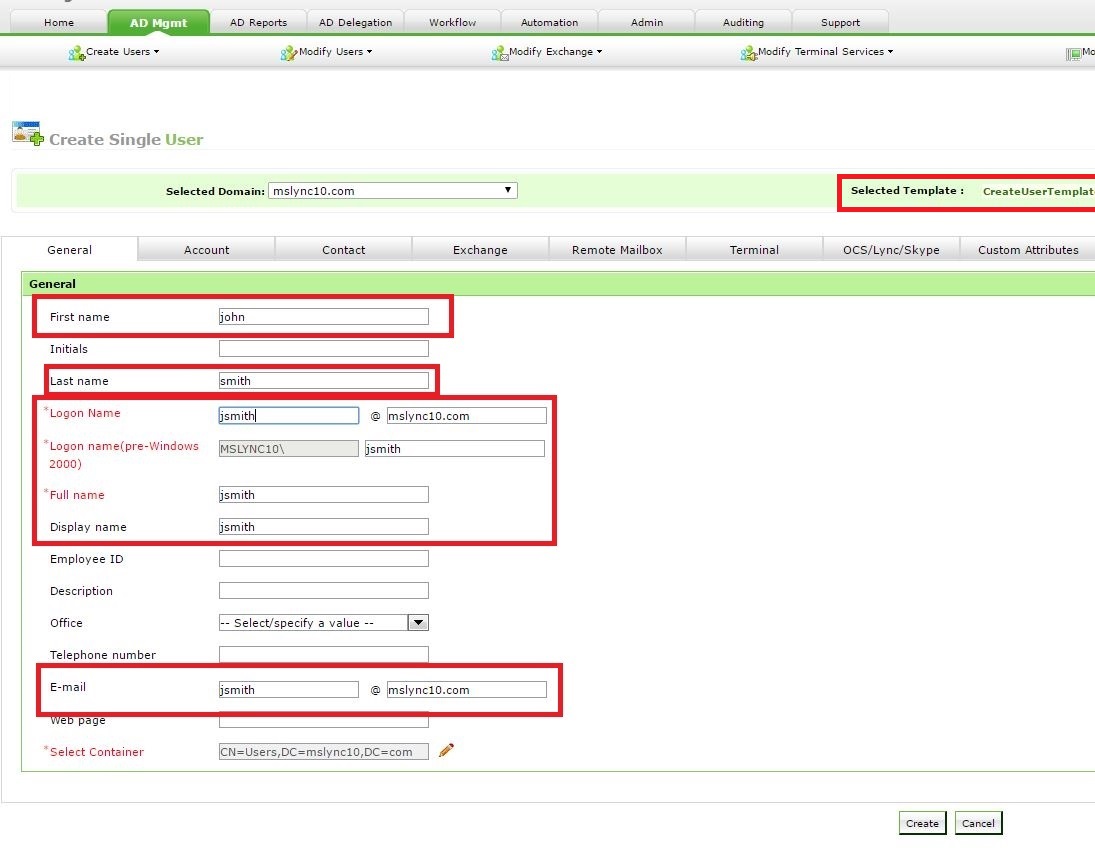The width and height of the screenshot is (1095, 868).
Task: Click the Display name input field
Action: [323, 527]
